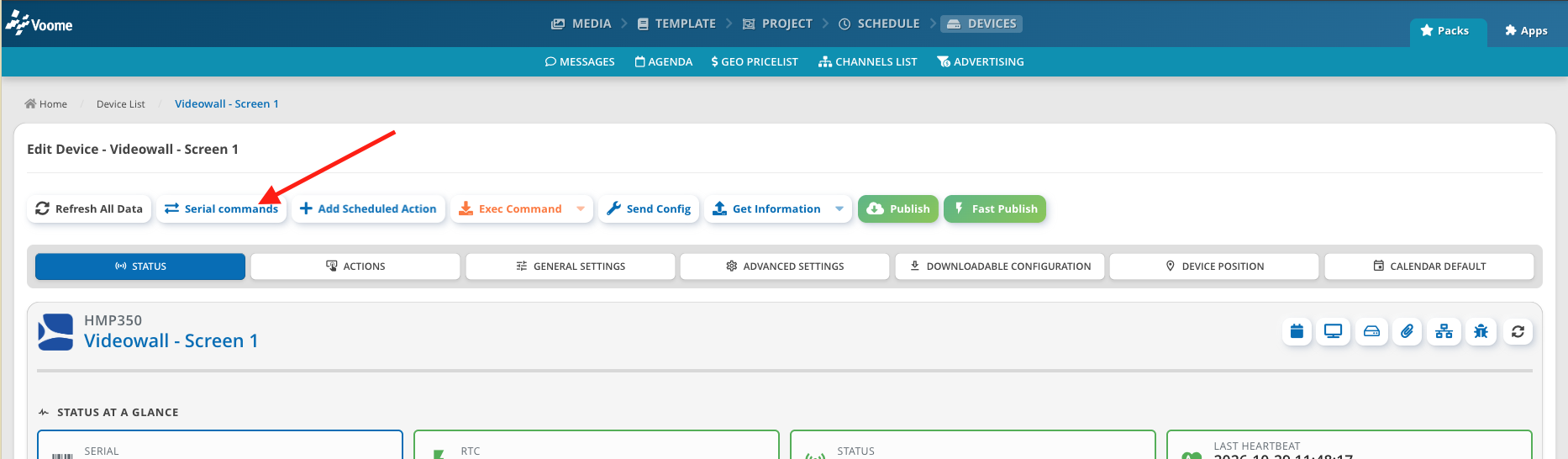Viewport: 1568px width, 459px height.
Task: Open MEDIA in top navigation
Action: coord(581,24)
